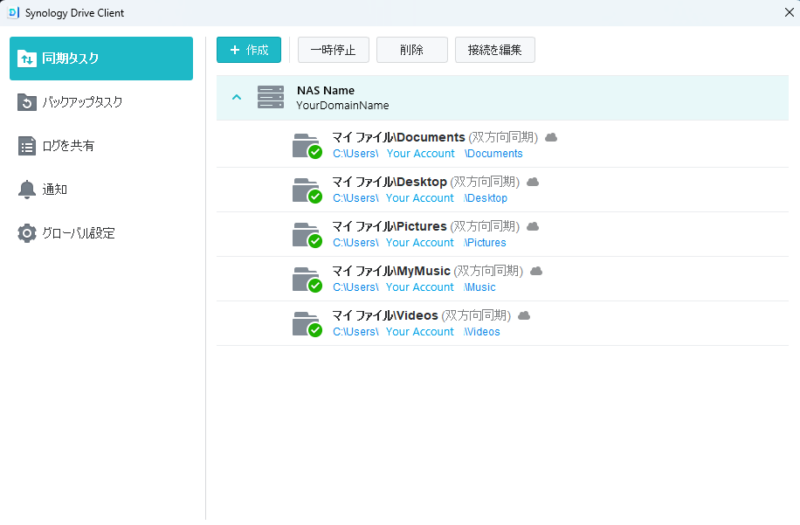Click the 接続を編集 button
The height and width of the screenshot is (525, 800).
(x=494, y=50)
